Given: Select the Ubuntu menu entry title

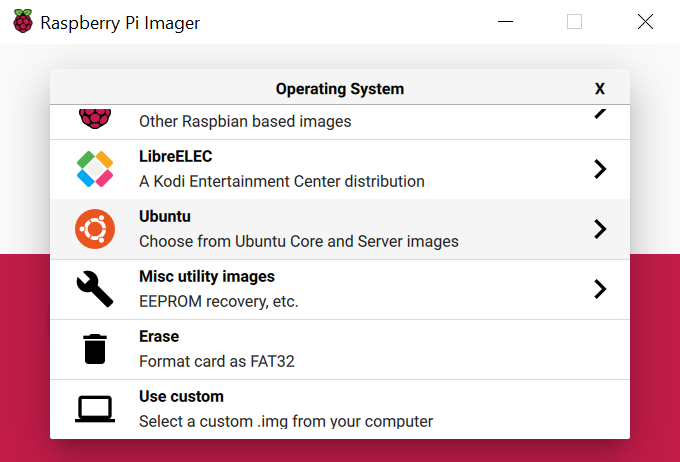Looking at the screenshot, I should pyautogui.click(x=165, y=216).
